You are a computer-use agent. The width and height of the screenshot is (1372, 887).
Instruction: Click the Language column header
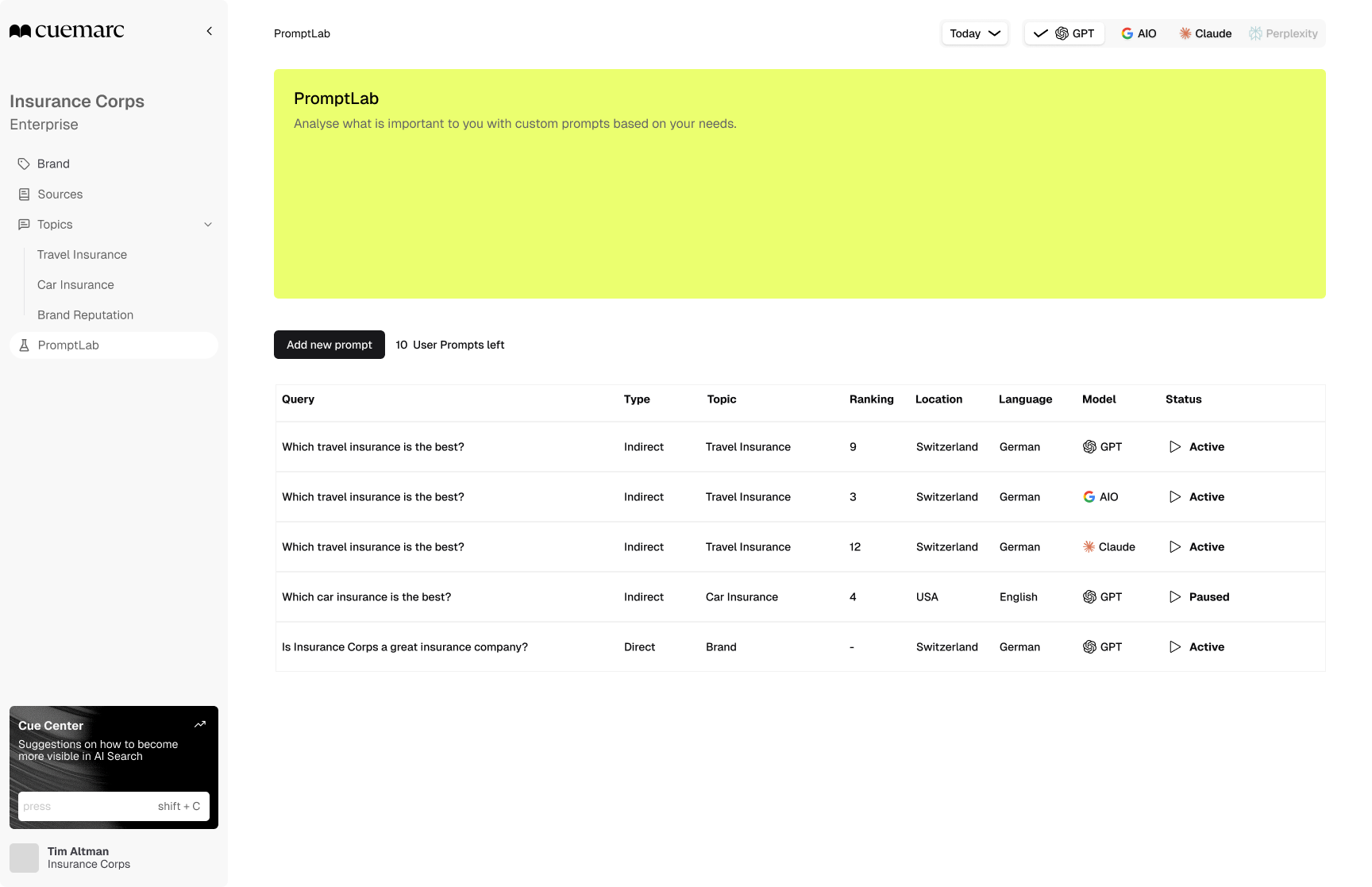tap(1025, 399)
